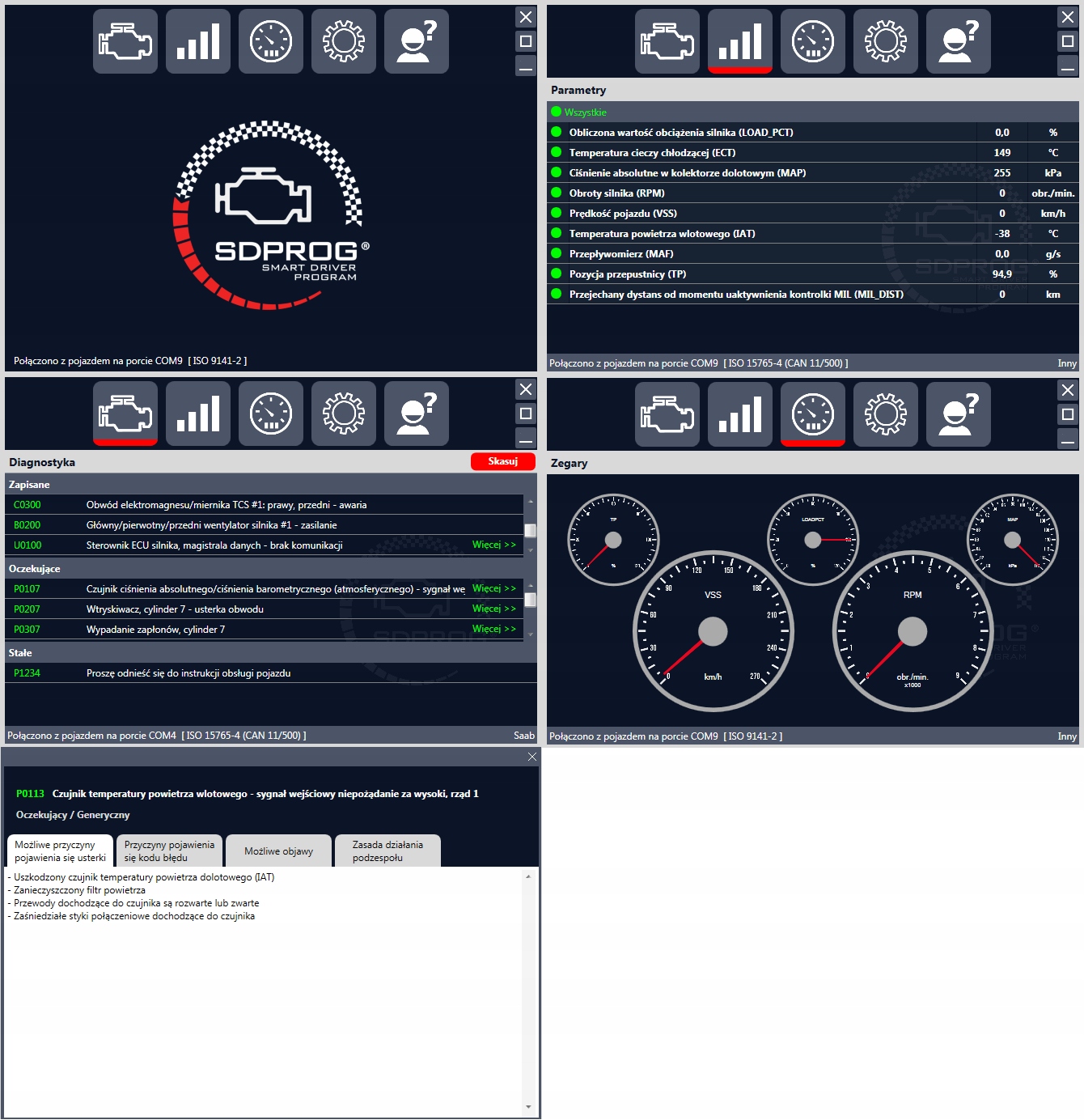1084x1120 pixels.
Task: Switch to the Możliwe objawy tab
Action: coord(278,851)
